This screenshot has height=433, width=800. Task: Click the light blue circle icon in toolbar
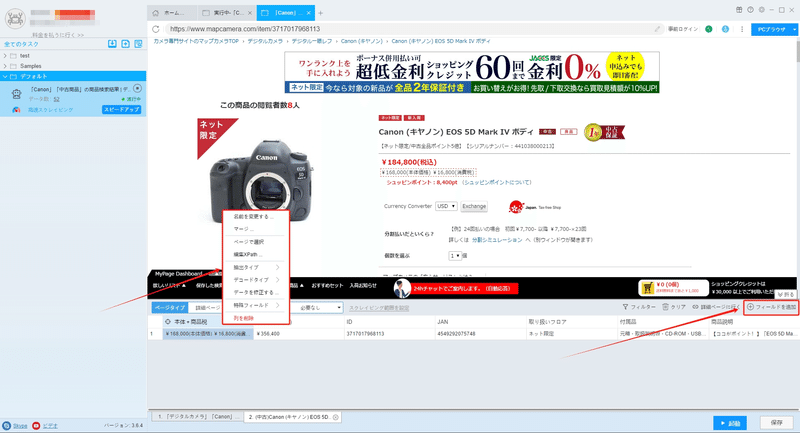coord(725,29)
